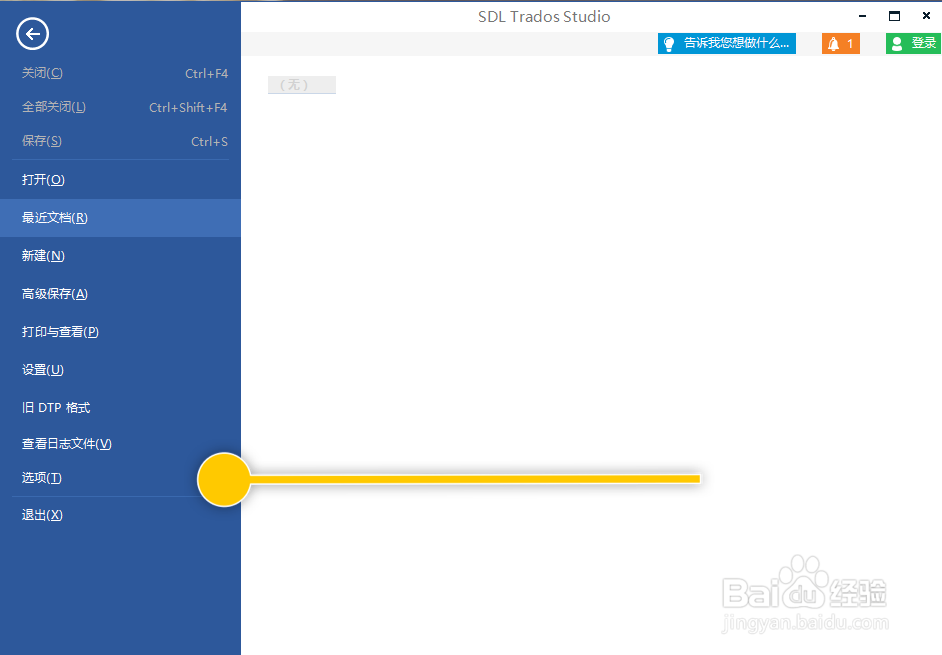Minimize the SDL Trados Studio window
This screenshot has height=655, width=942.
tap(863, 16)
